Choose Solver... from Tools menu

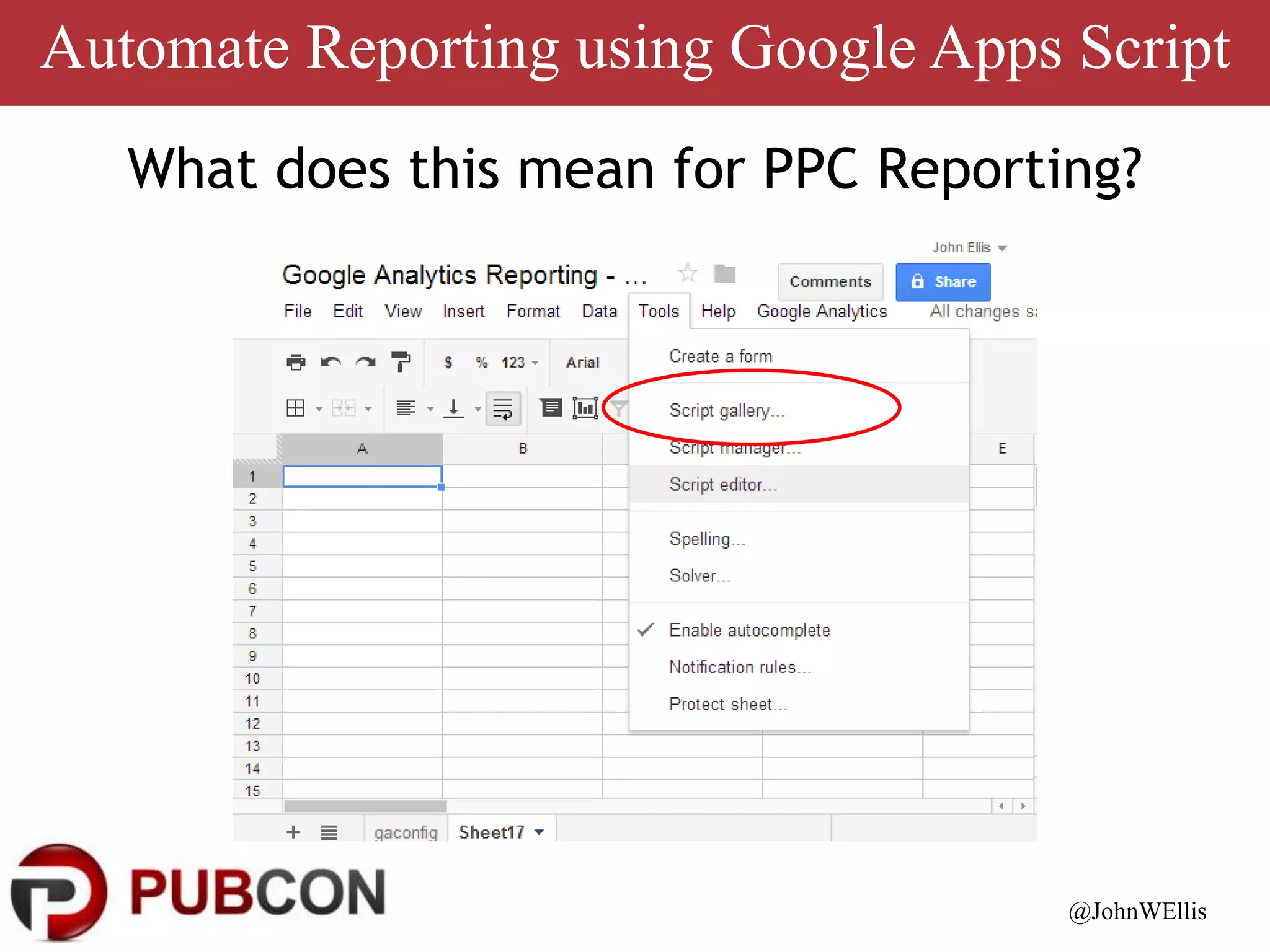point(799,576)
